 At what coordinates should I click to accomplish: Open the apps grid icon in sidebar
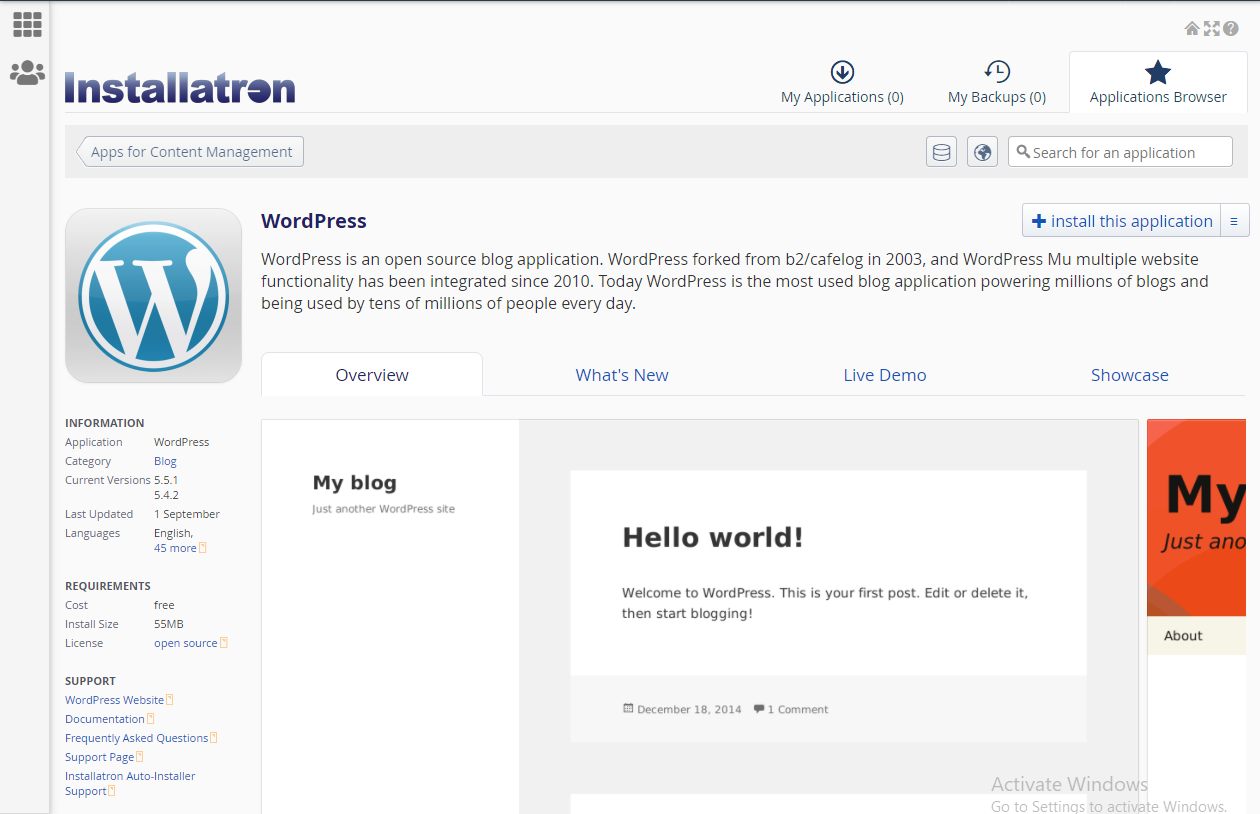click(27, 25)
